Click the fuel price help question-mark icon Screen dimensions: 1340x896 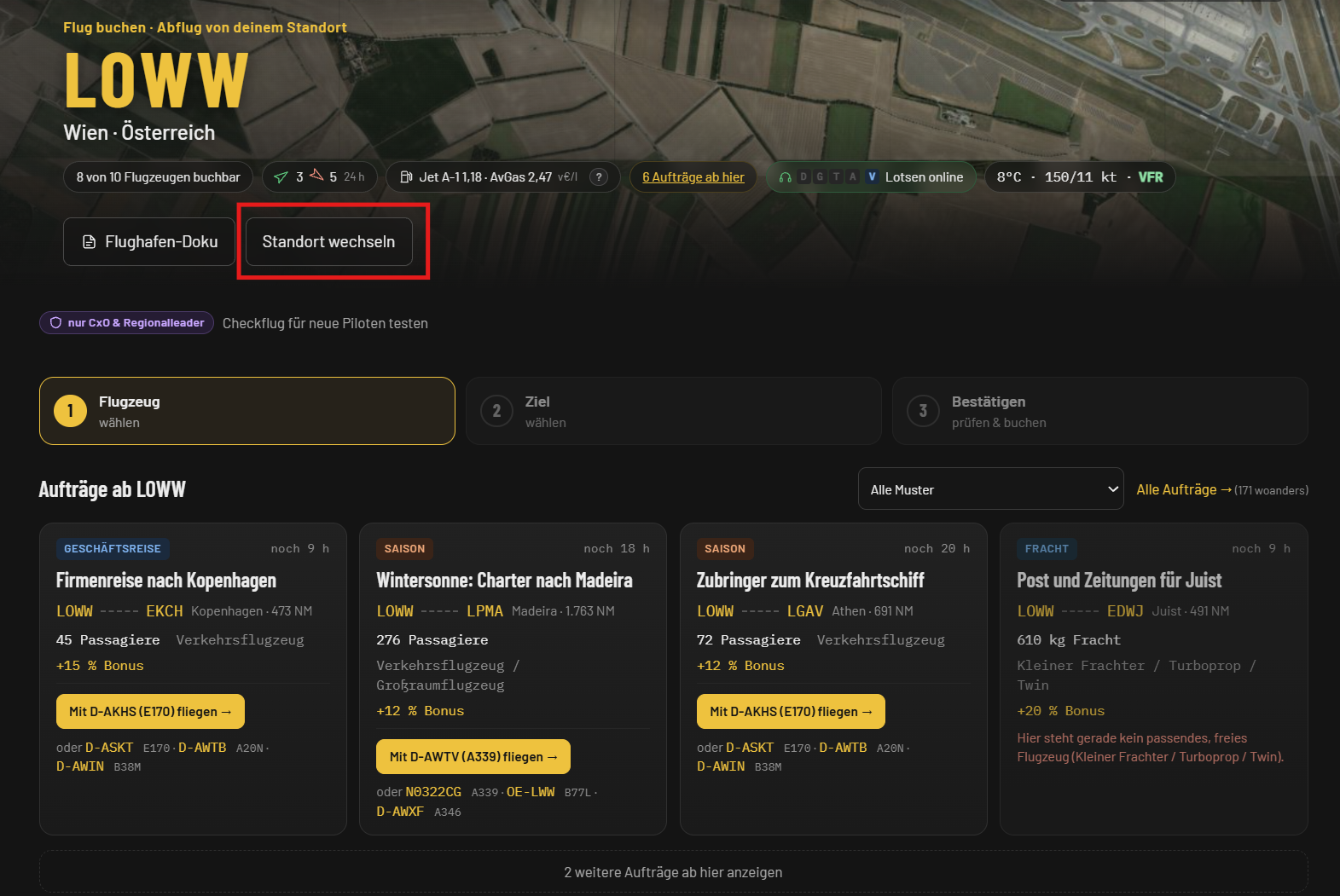pyautogui.click(x=599, y=177)
